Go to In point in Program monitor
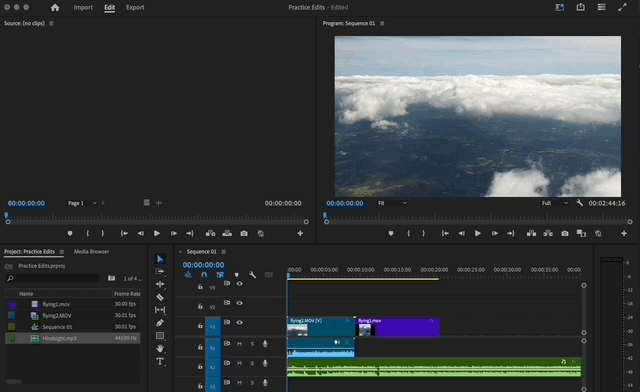The width and height of the screenshot is (640, 392). coord(445,233)
